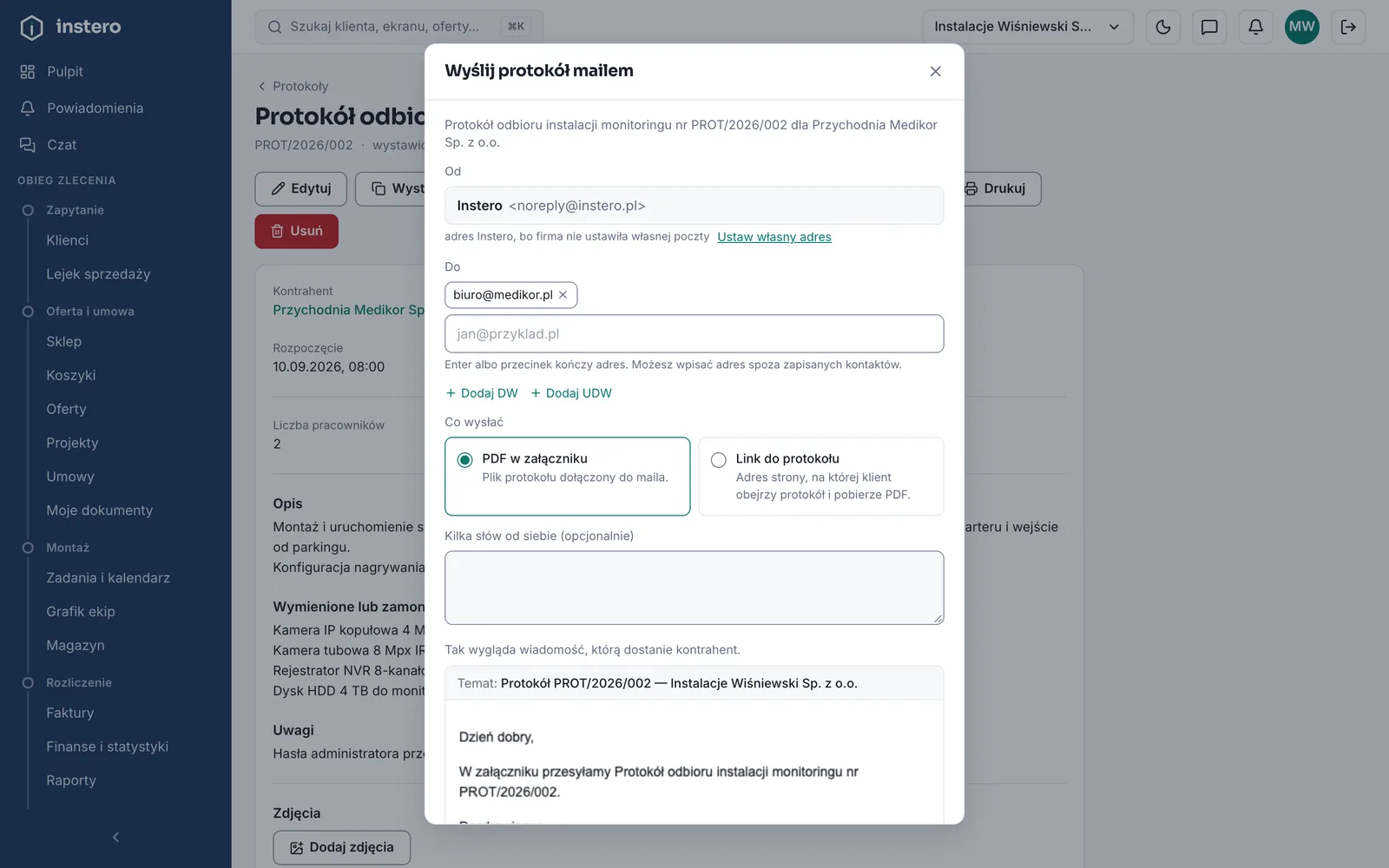Go back to Protokoły breadcrumb
The image size is (1389, 868).
coord(293,86)
